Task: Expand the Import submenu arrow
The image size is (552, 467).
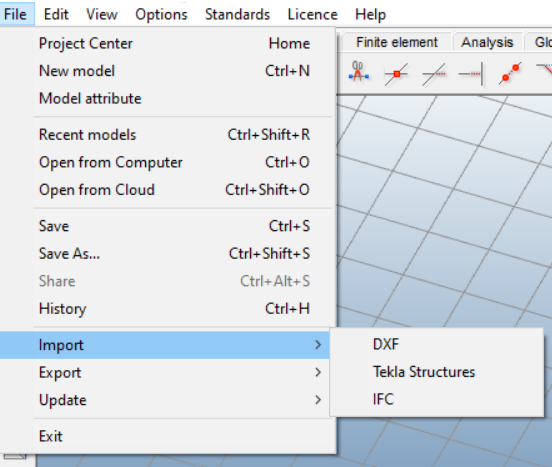Action: tap(318, 345)
